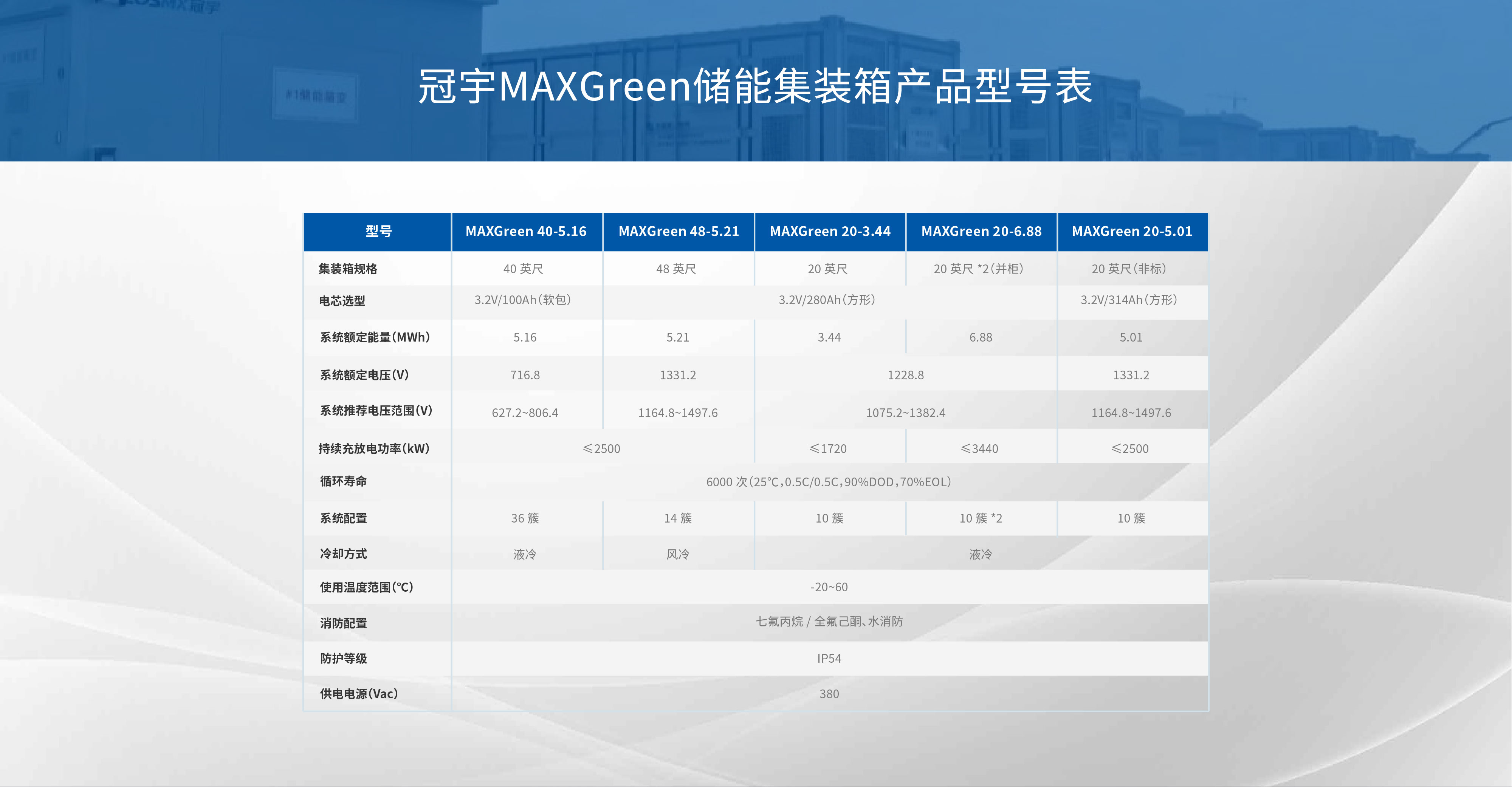Select the 36 簇 configuration cell
The height and width of the screenshot is (787, 1512).
click(525, 519)
